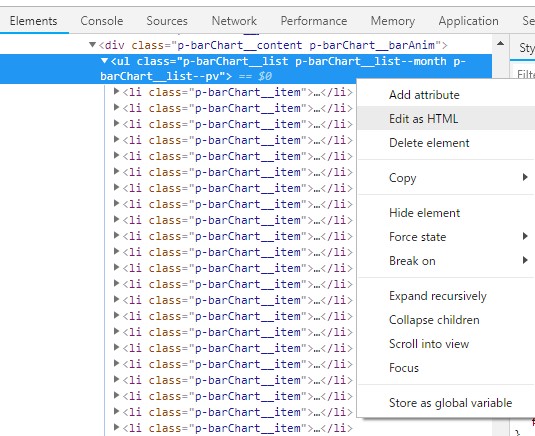Screen dimensions: 535x436
Task: Go to the Sources tab
Action: (x=167, y=21)
